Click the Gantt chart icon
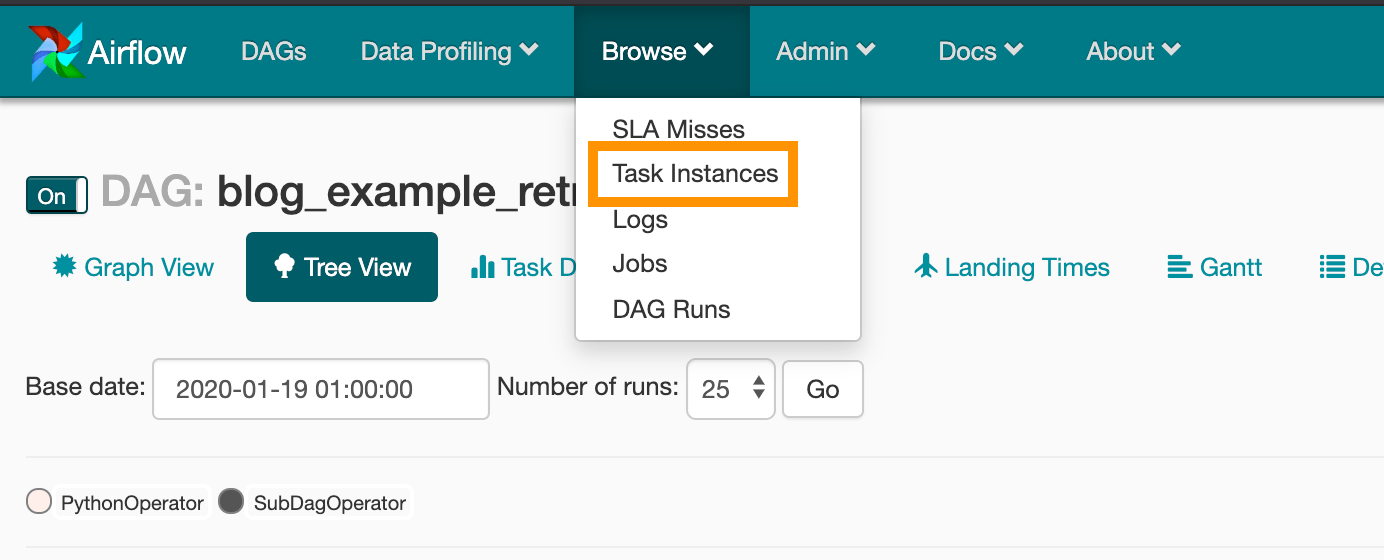 point(1180,267)
